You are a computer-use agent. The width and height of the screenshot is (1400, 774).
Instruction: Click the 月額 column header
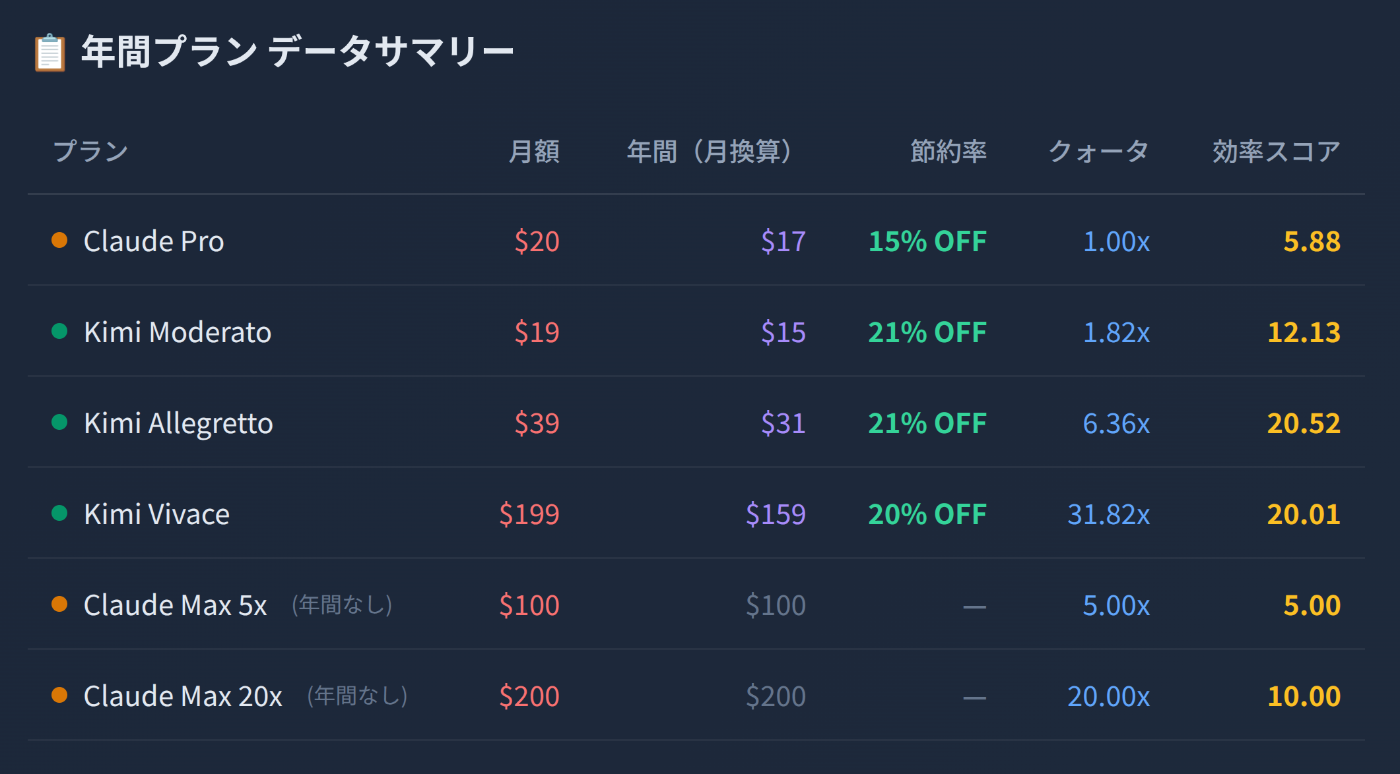[534, 152]
